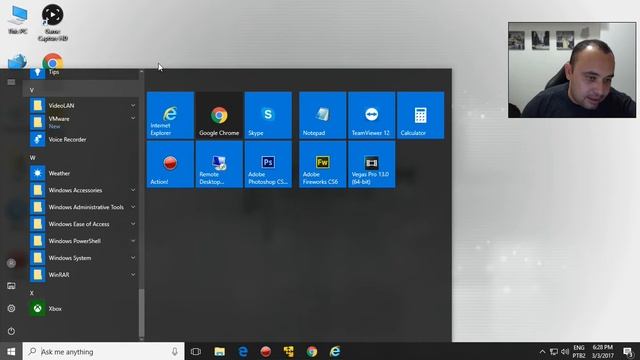Select the screen capture desktop shortcut
640x360 pixels.
point(53,23)
